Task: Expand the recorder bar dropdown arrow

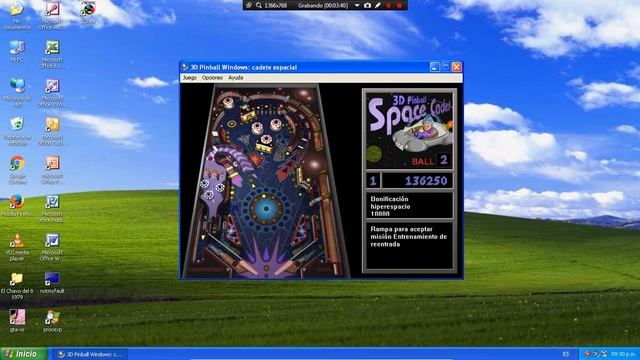Action: [x=357, y=6]
